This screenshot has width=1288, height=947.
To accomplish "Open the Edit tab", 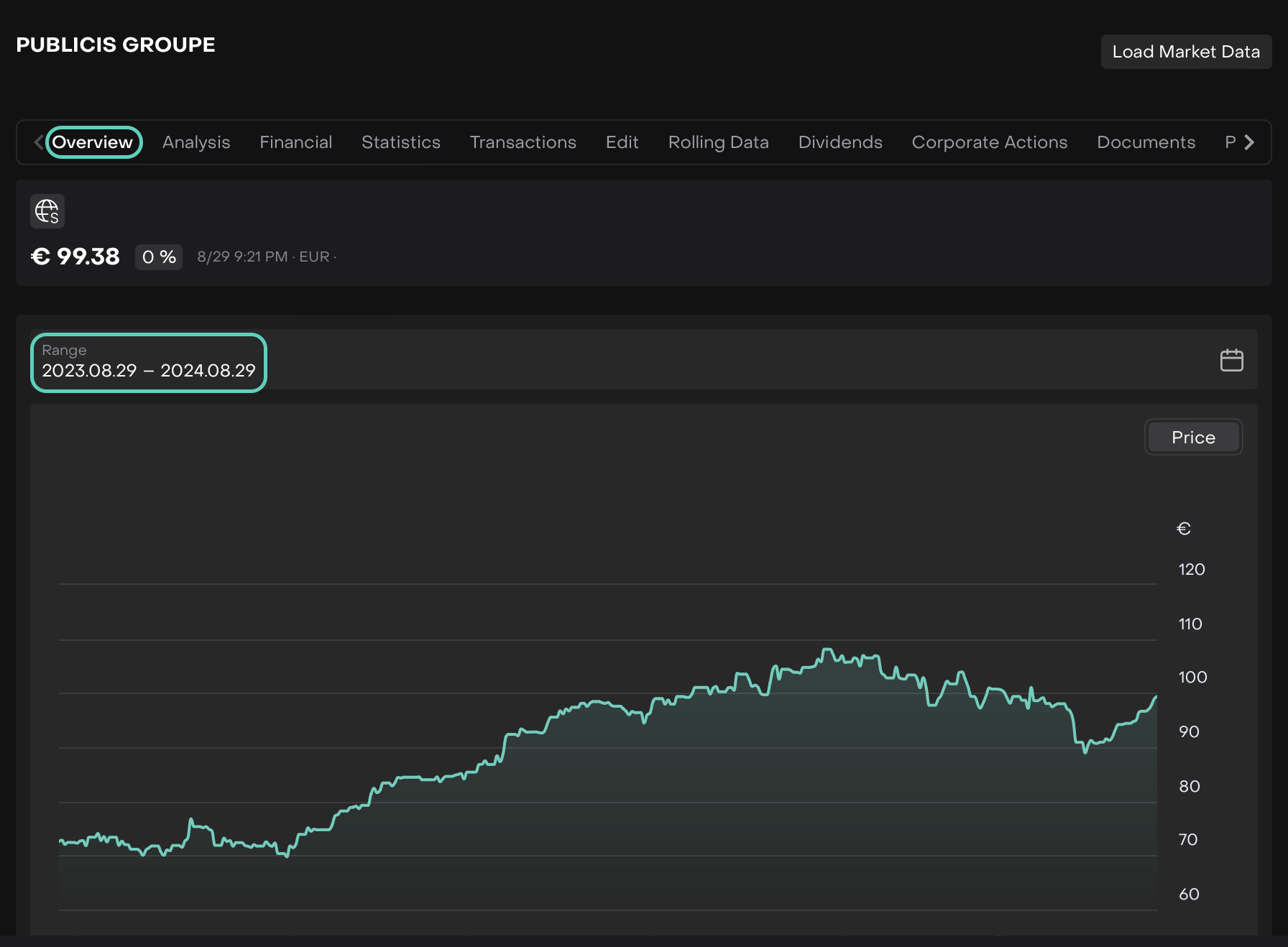I will coord(622,142).
